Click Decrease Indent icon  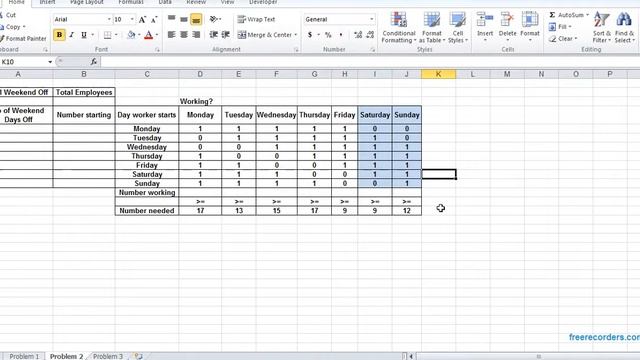click(213, 35)
